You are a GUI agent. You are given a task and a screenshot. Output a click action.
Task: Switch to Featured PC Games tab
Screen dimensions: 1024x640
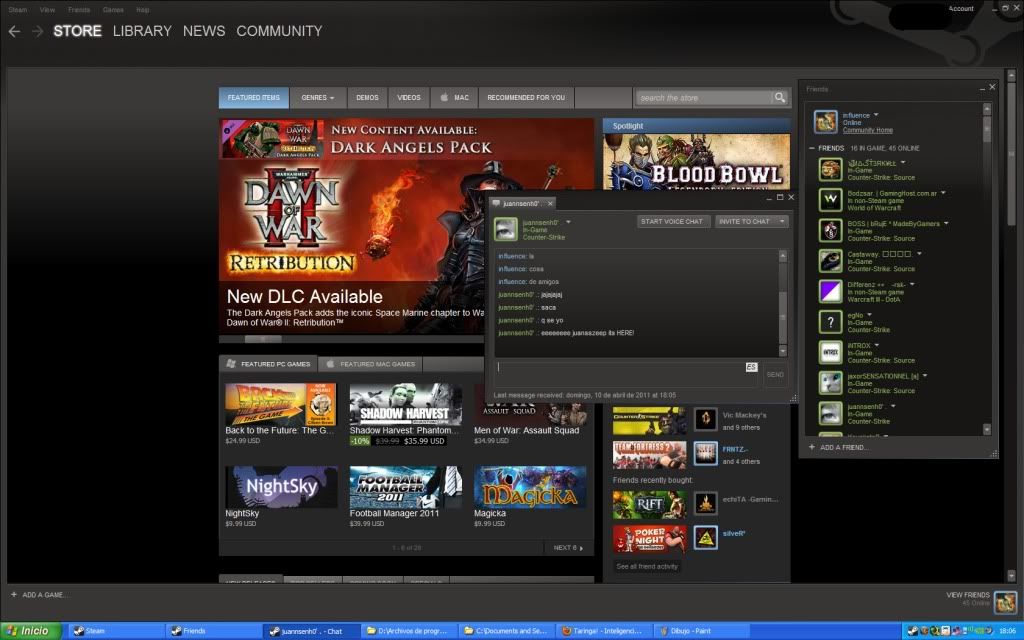(x=268, y=364)
